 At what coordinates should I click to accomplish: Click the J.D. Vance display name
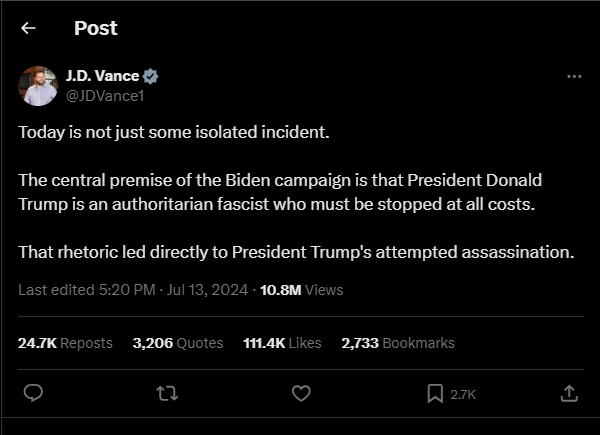(x=102, y=76)
